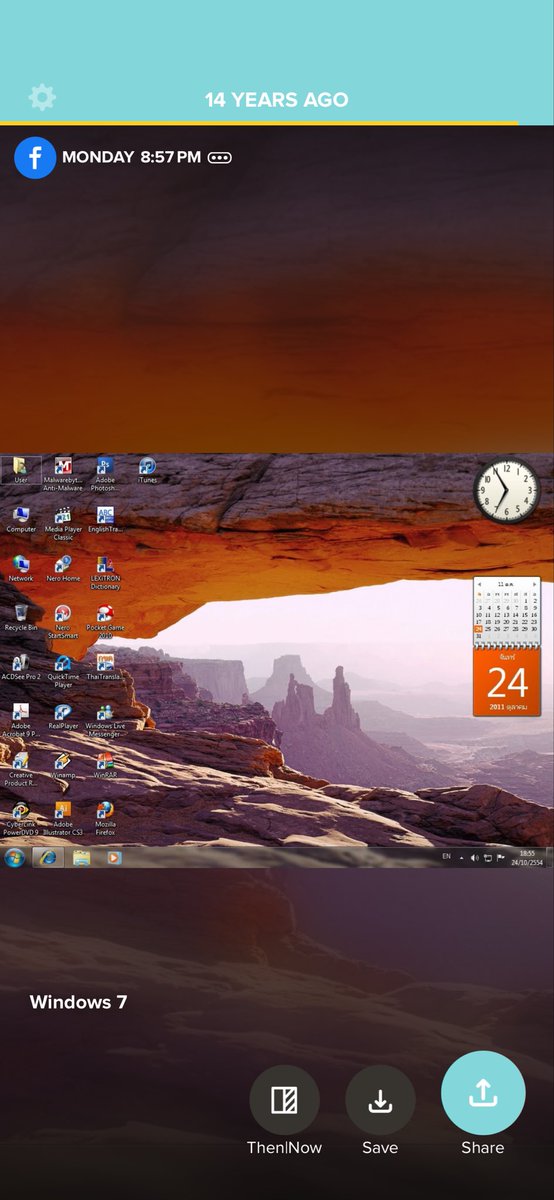
Task: Open the Recycle Bin
Action: click(21, 618)
